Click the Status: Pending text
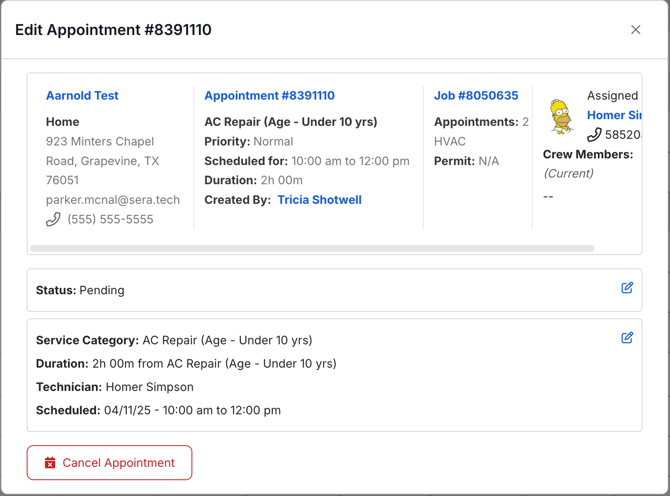Image resolution: width=670 pixels, height=496 pixels. 80,290
